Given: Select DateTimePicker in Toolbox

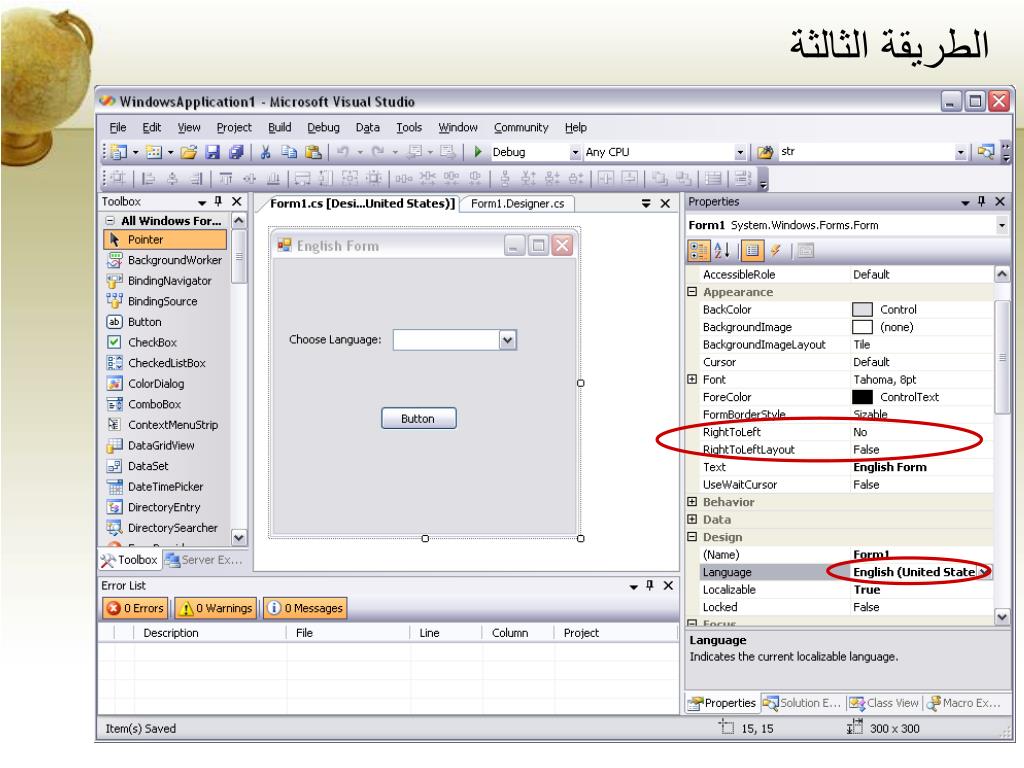Looking at the screenshot, I should 165,487.
